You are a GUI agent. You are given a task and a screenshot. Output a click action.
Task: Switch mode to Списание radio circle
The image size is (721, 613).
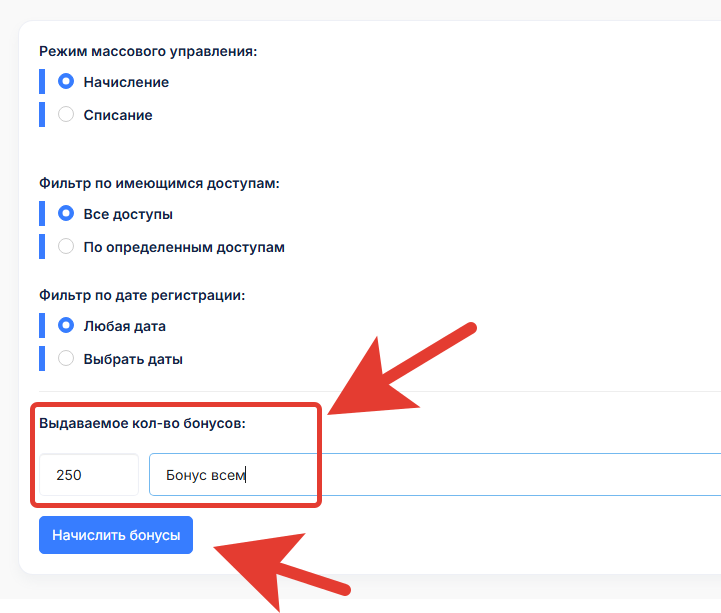tap(66, 114)
